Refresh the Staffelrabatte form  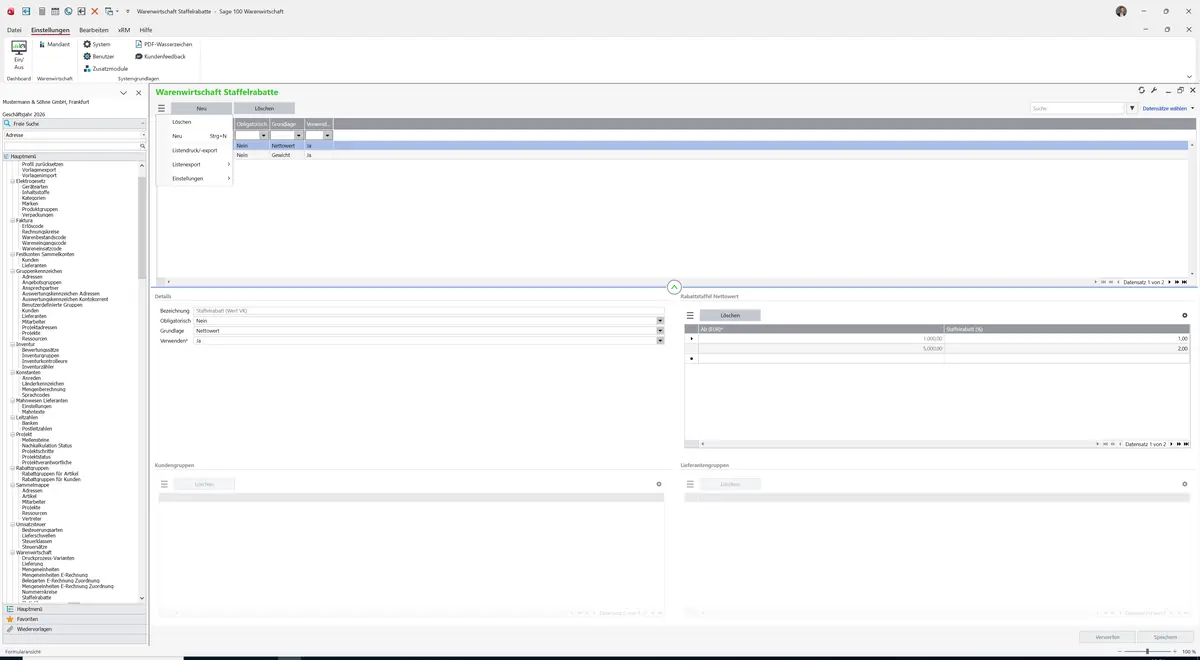[1142, 91]
